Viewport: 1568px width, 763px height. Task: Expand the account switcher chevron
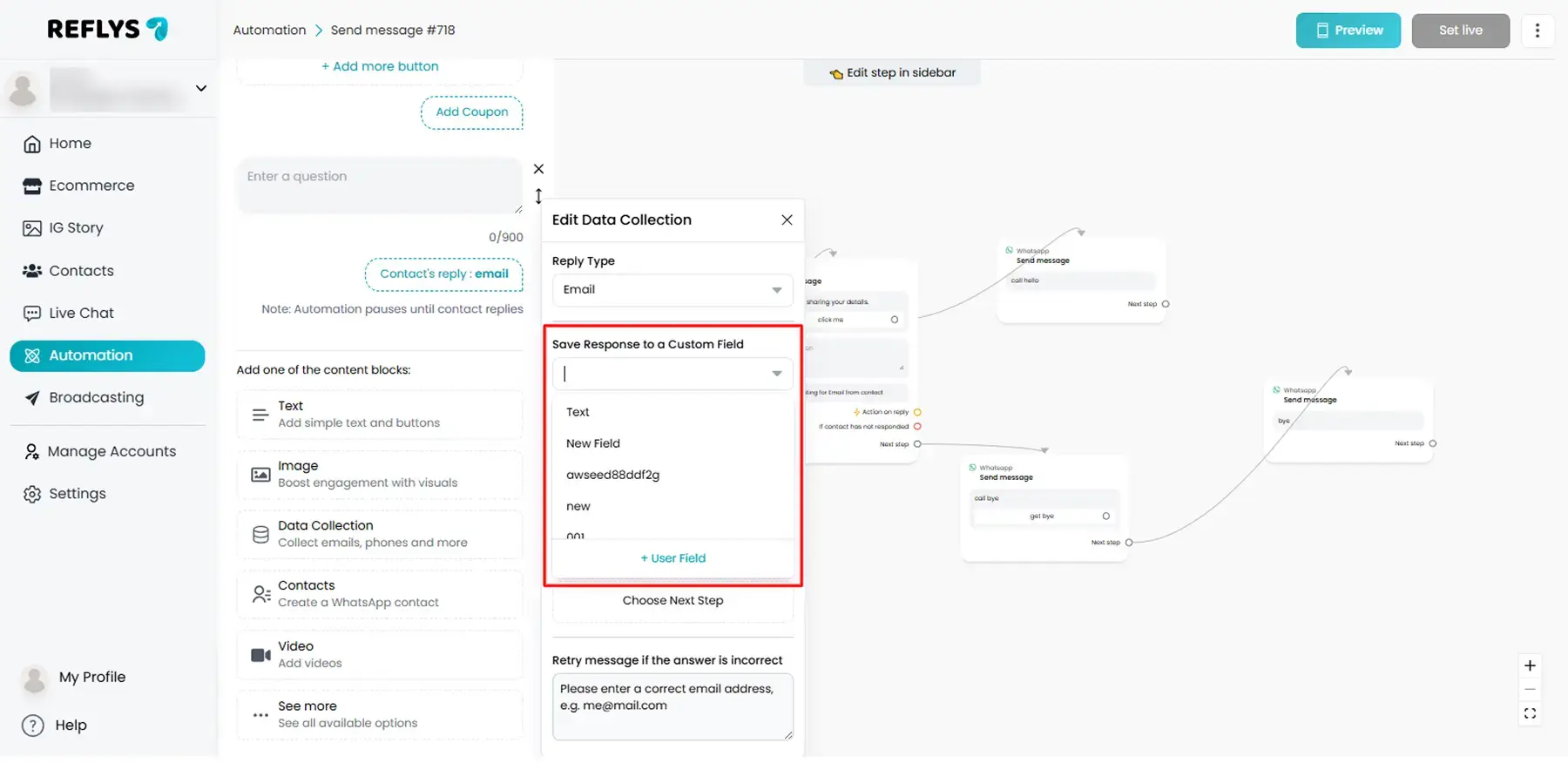201,89
